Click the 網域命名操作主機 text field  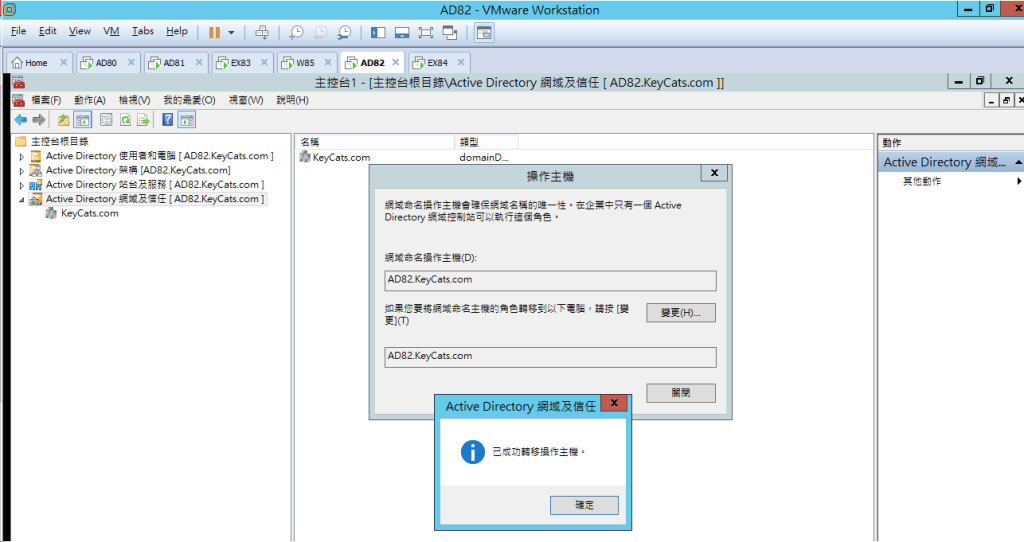click(551, 280)
